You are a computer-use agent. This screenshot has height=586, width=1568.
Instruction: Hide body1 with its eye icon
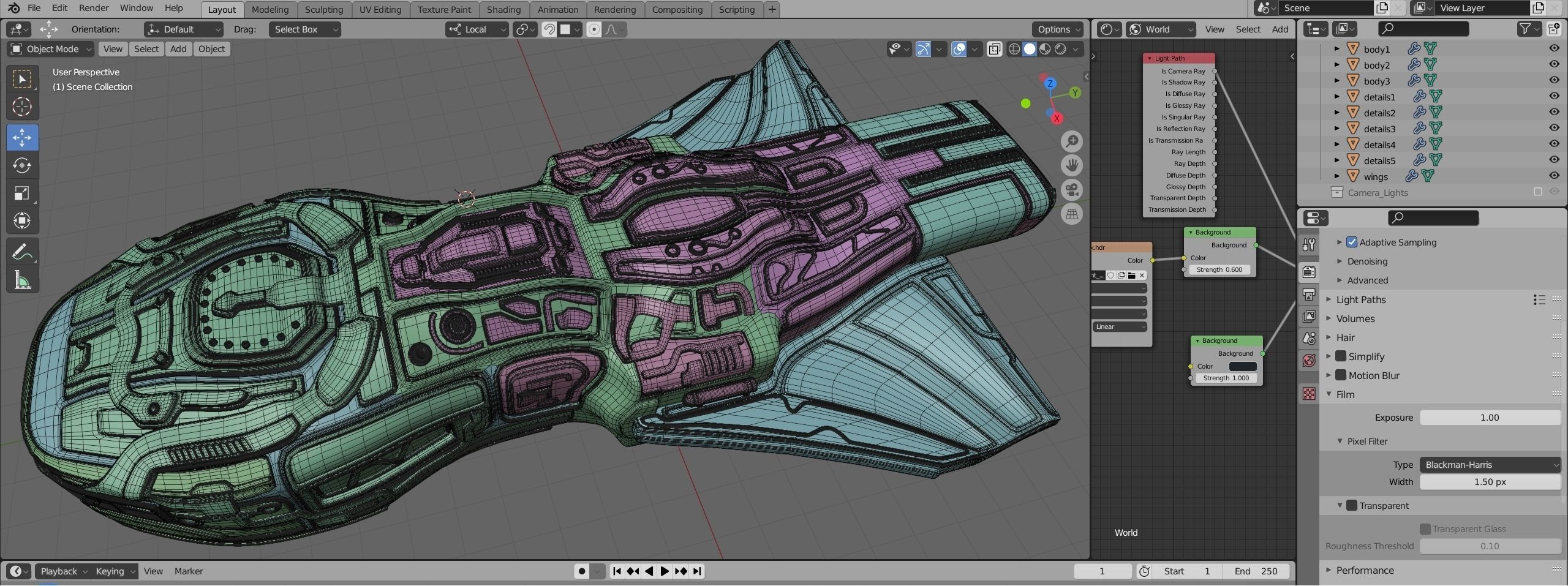tap(1554, 48)
